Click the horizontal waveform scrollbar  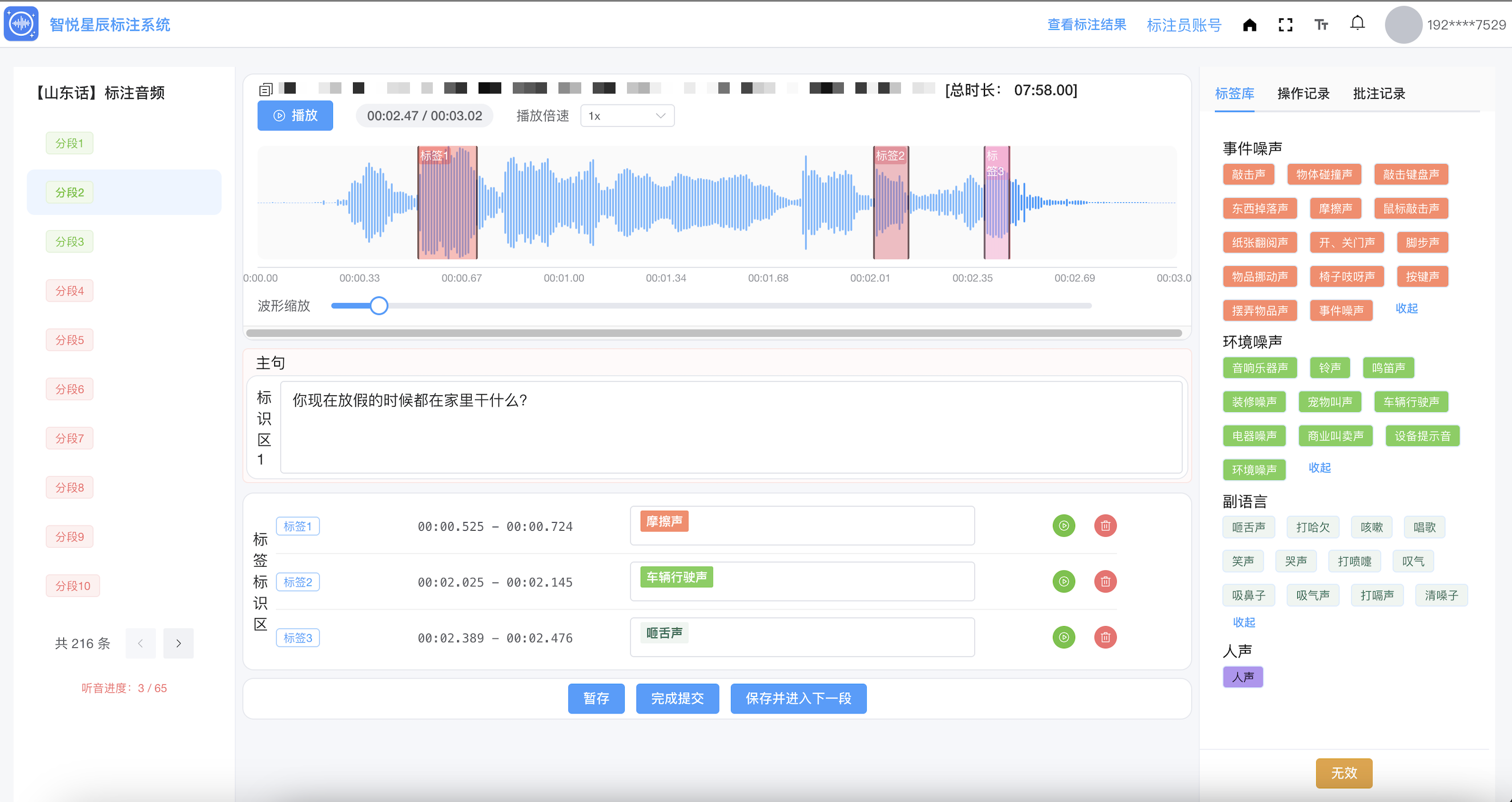(714, 333)
